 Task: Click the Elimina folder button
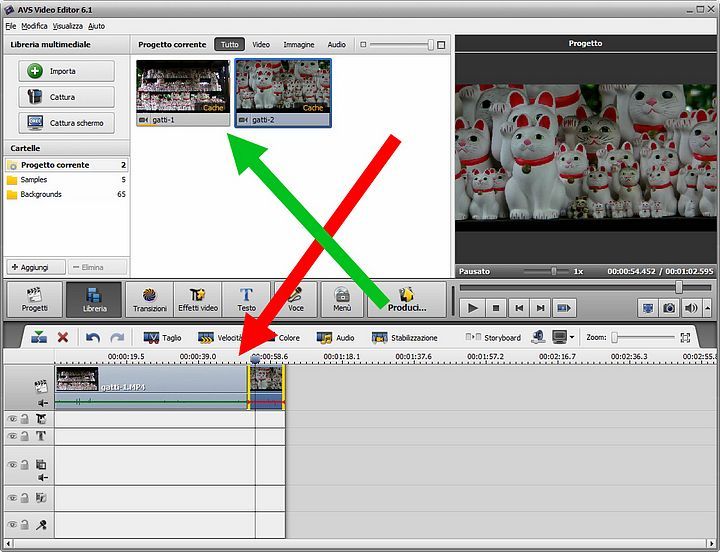tap(97, 267)
